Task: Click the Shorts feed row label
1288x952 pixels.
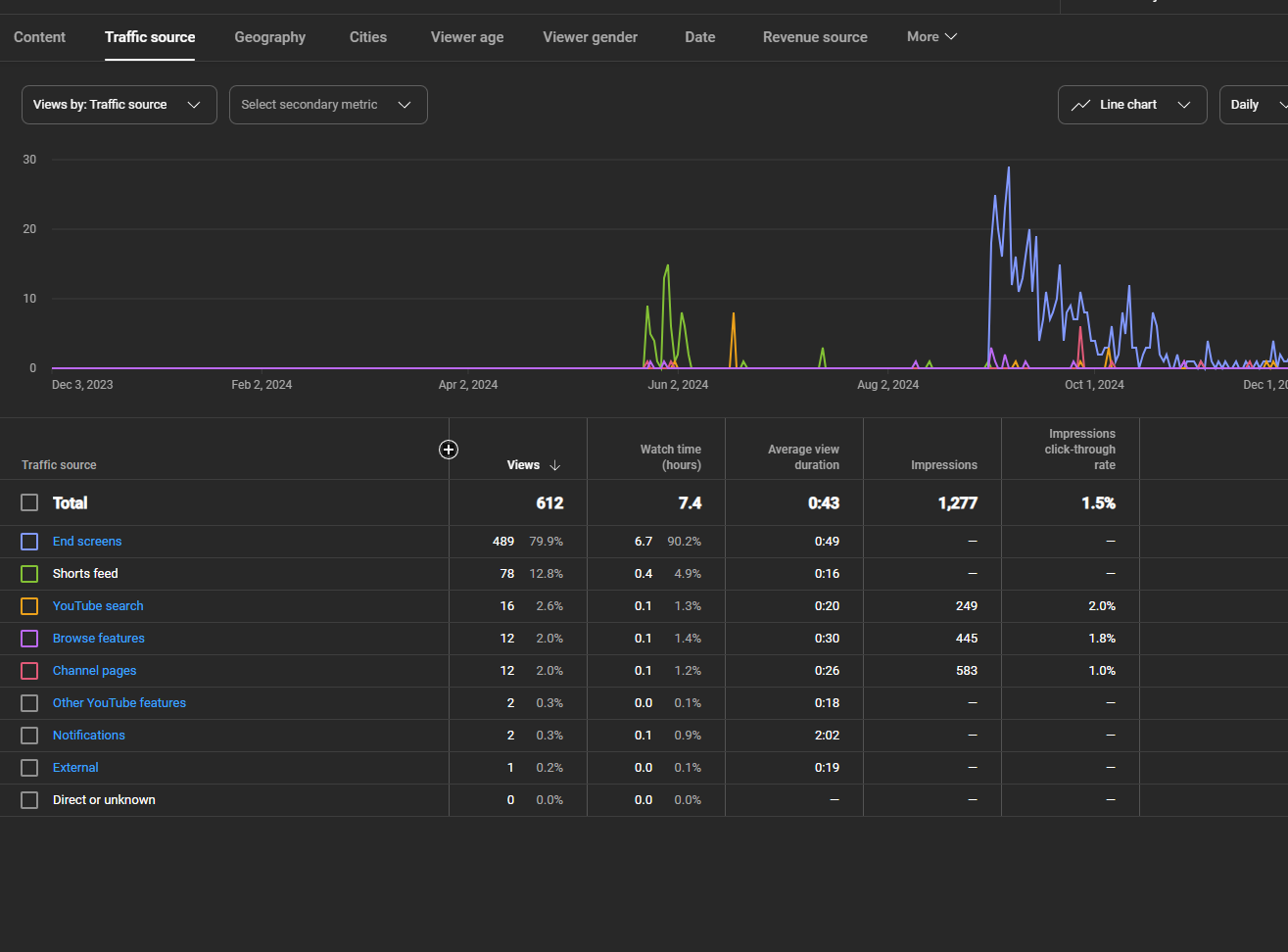Action: coord(85,574)
